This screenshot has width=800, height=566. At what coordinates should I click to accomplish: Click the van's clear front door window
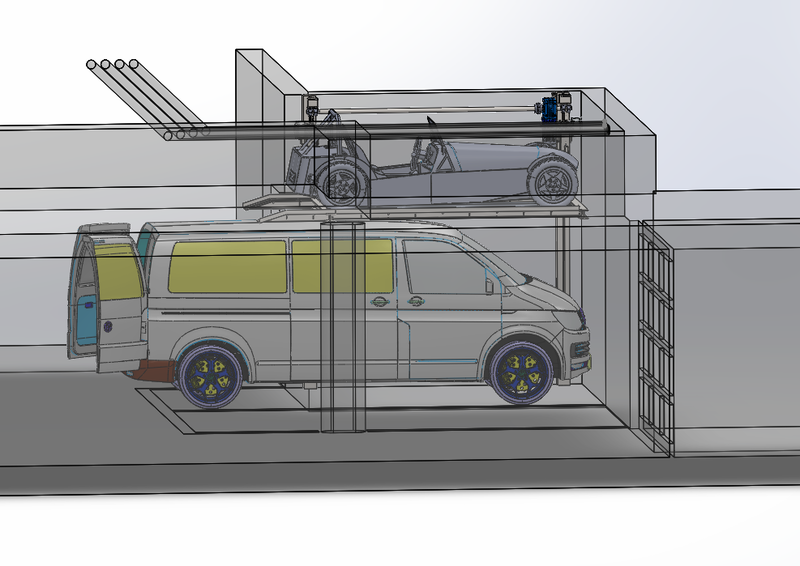[x=445, y=266]
